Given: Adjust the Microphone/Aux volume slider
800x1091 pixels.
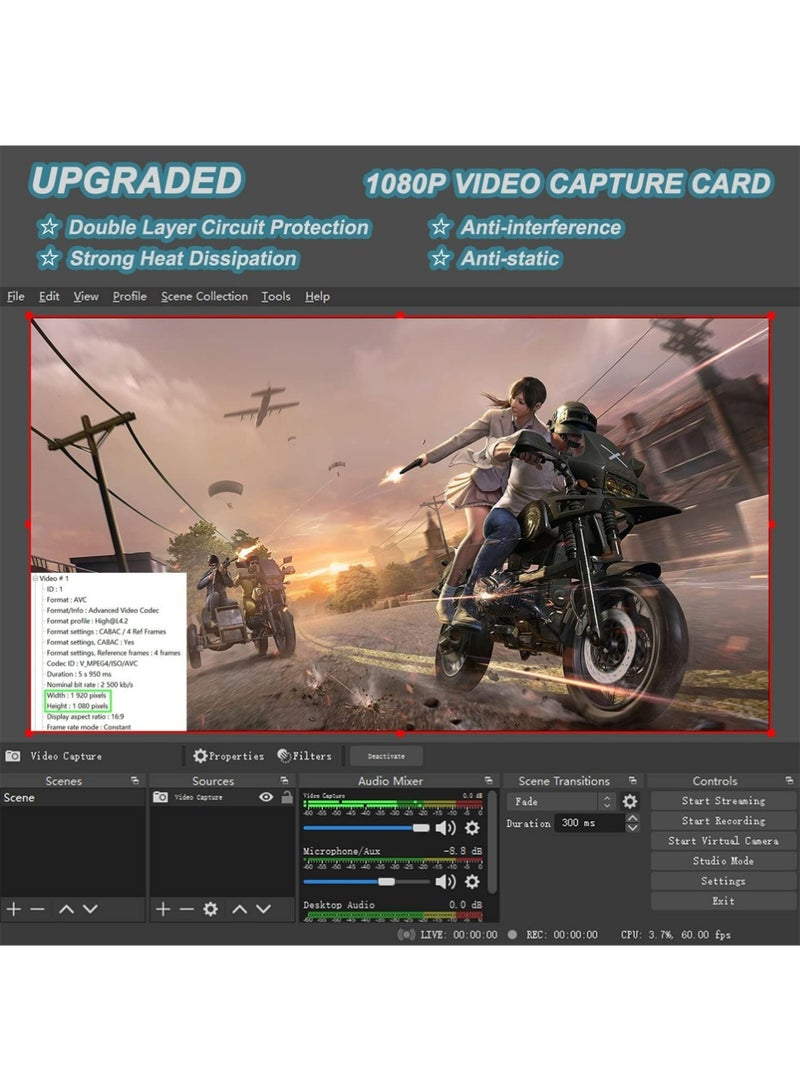Looking at the screenshot, I should [x=387, y=881].
